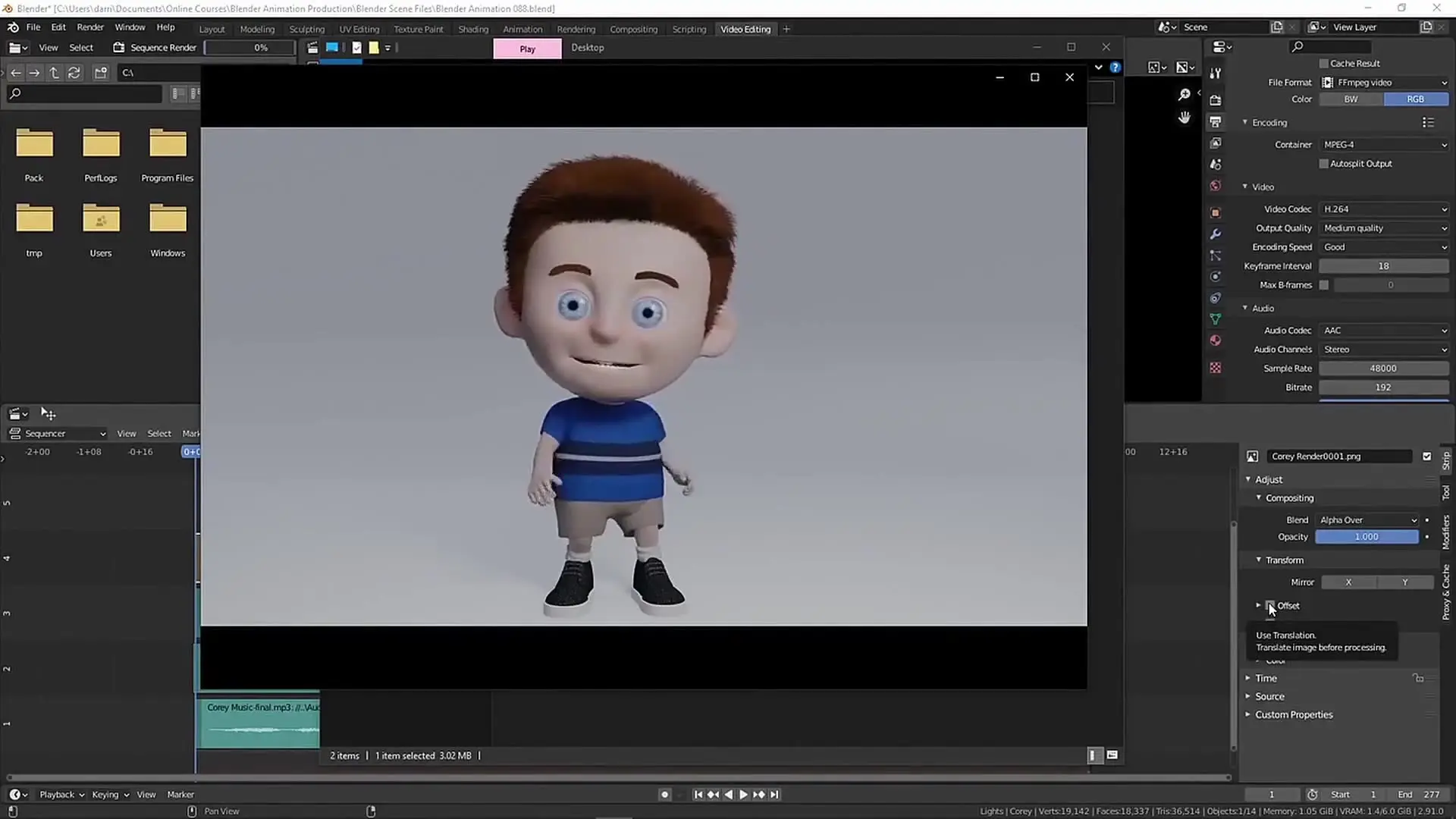Click the encoding presets list icon
1456x819 pixels.
point(1428,122)
